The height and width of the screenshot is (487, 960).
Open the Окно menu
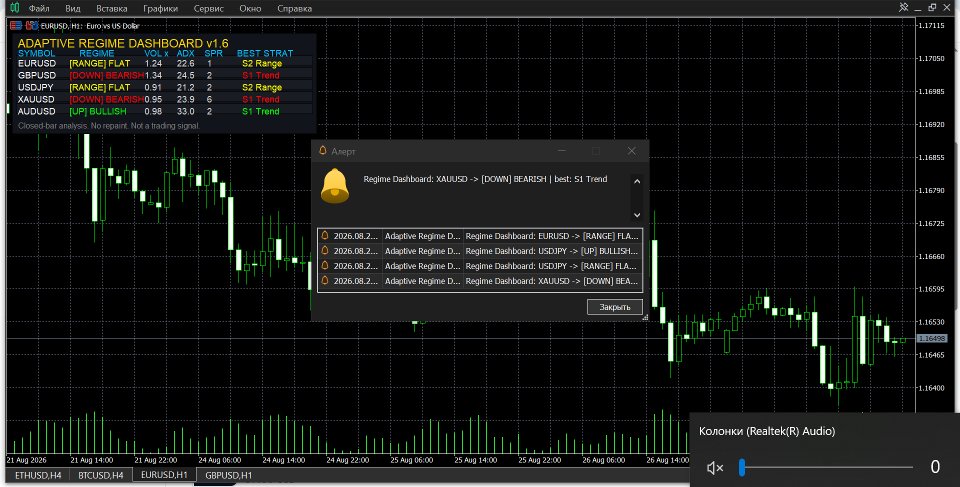coord(250,9)
